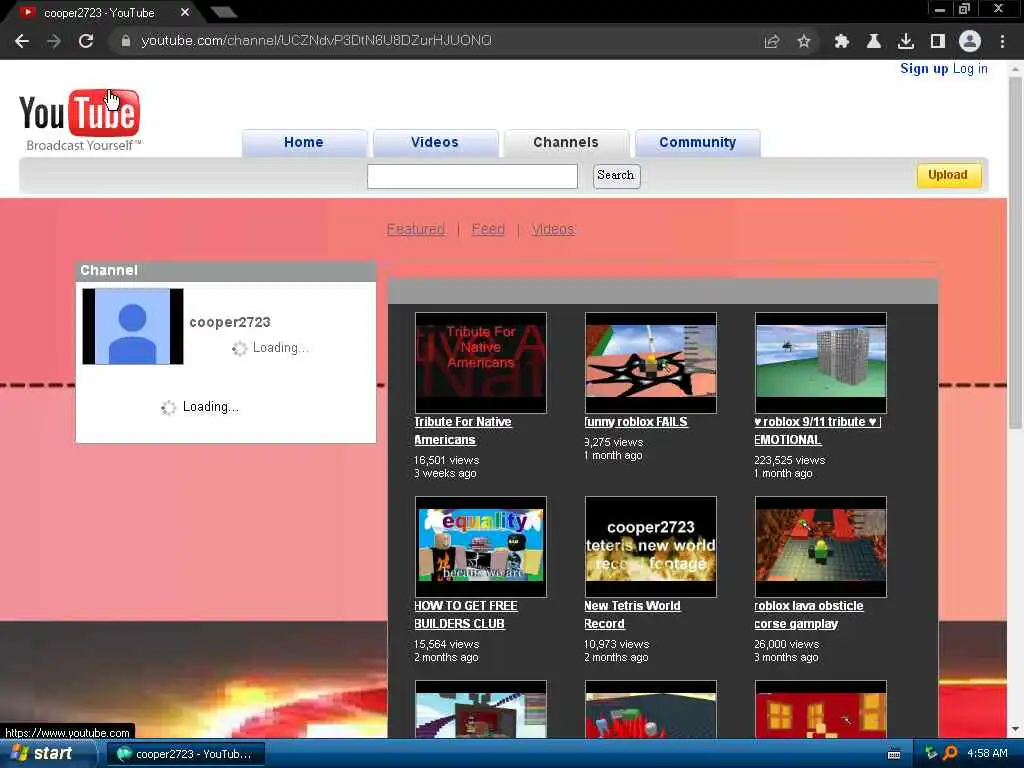
Task: Click the yellow Upload button
Action: tap(948, 175)
